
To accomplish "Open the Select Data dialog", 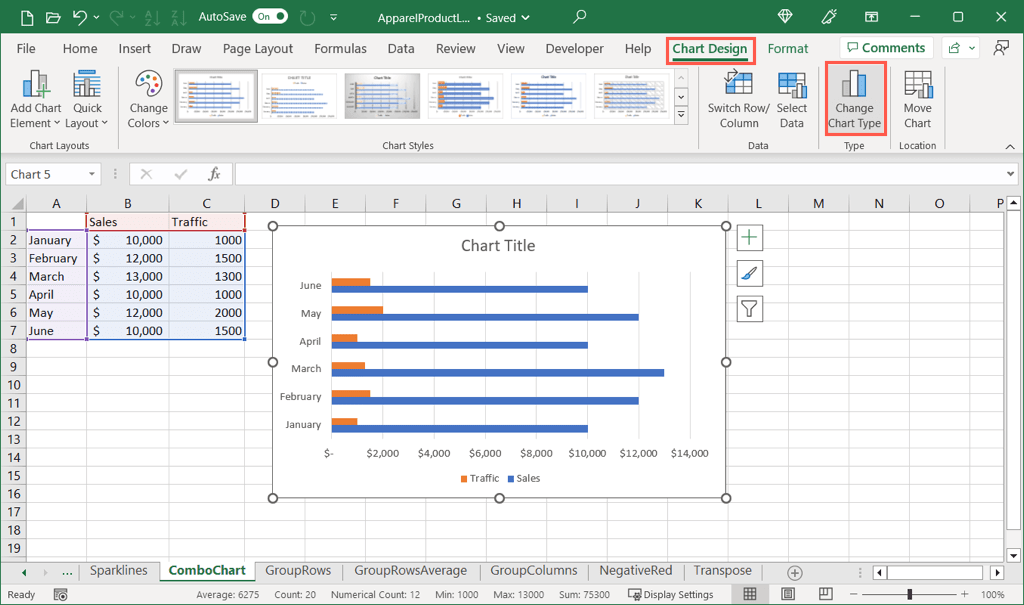I will [791, 100].
